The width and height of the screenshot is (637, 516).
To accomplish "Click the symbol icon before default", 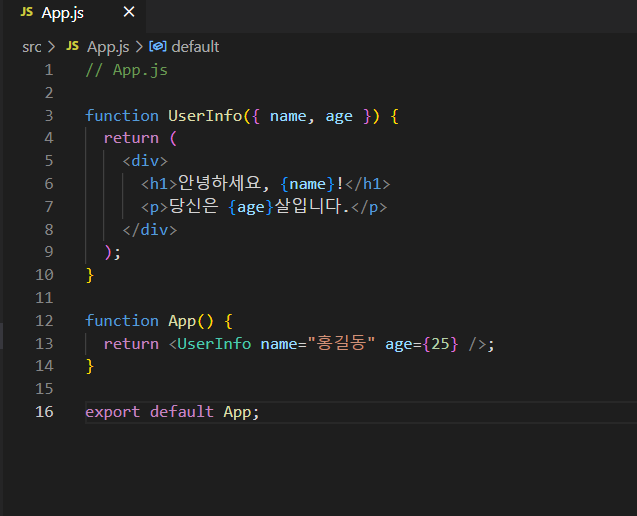I will click(x=158, y=46).
